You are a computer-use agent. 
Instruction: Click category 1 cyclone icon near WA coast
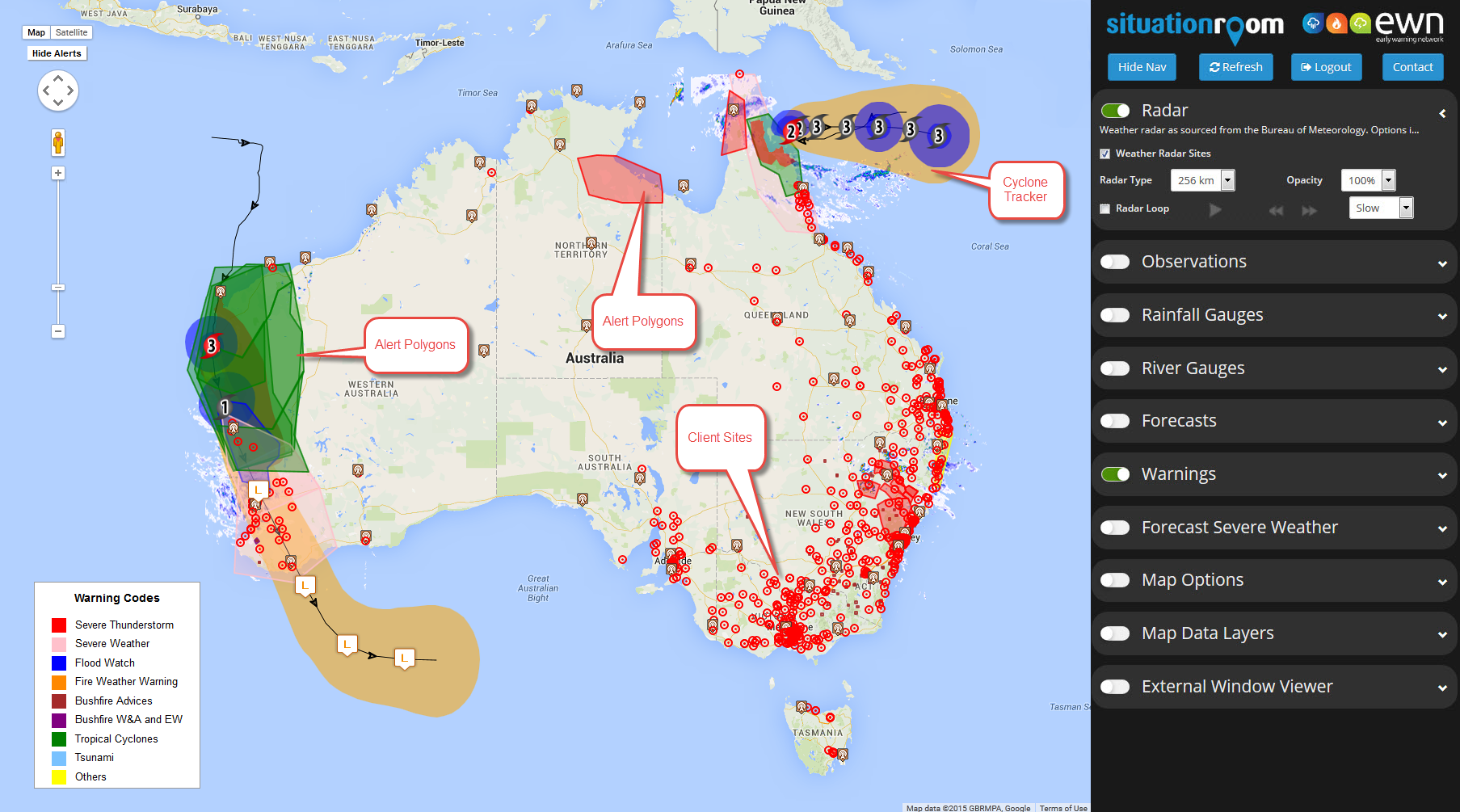(225, 406)
